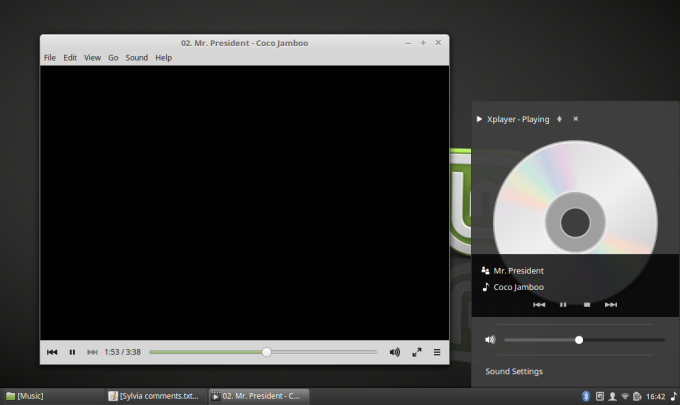Minimize the Xplayer window

408,43
